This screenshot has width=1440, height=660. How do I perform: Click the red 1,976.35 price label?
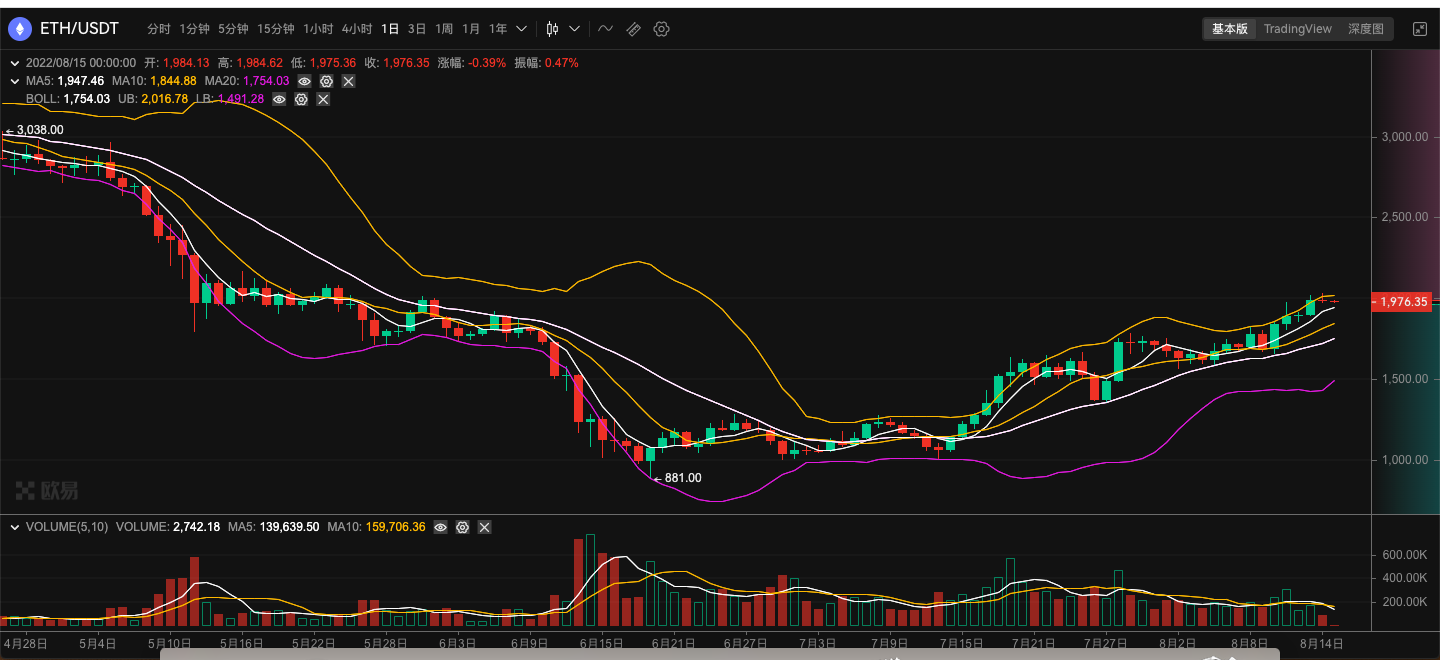click(1400, 301)
